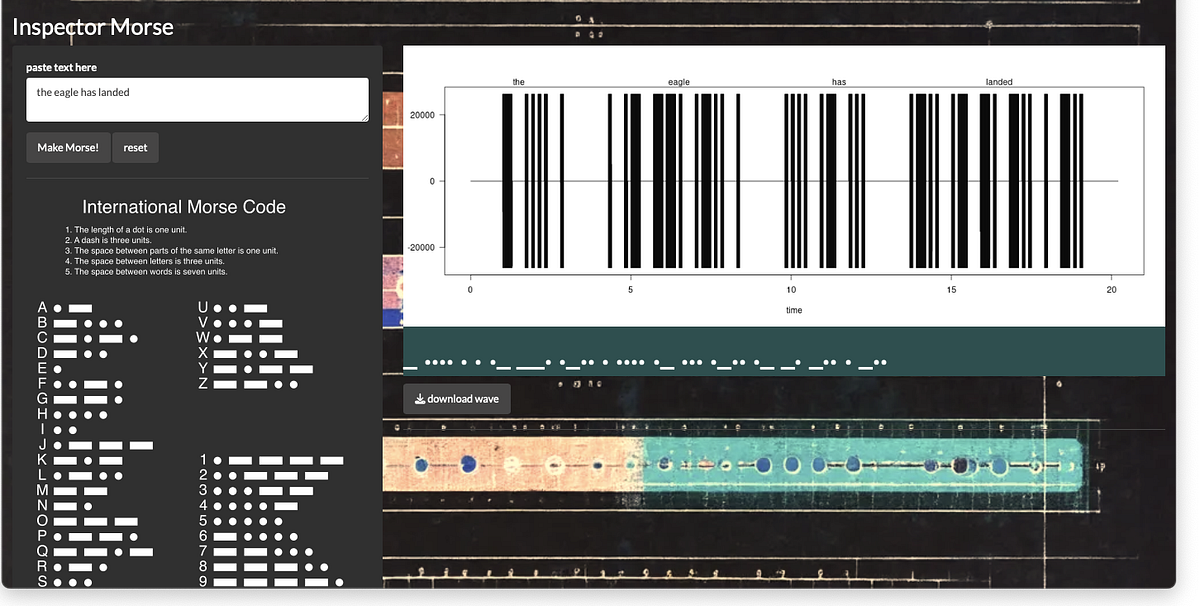Click the reset button
This screenshot has height=606, width=1200.
point(135,147)
